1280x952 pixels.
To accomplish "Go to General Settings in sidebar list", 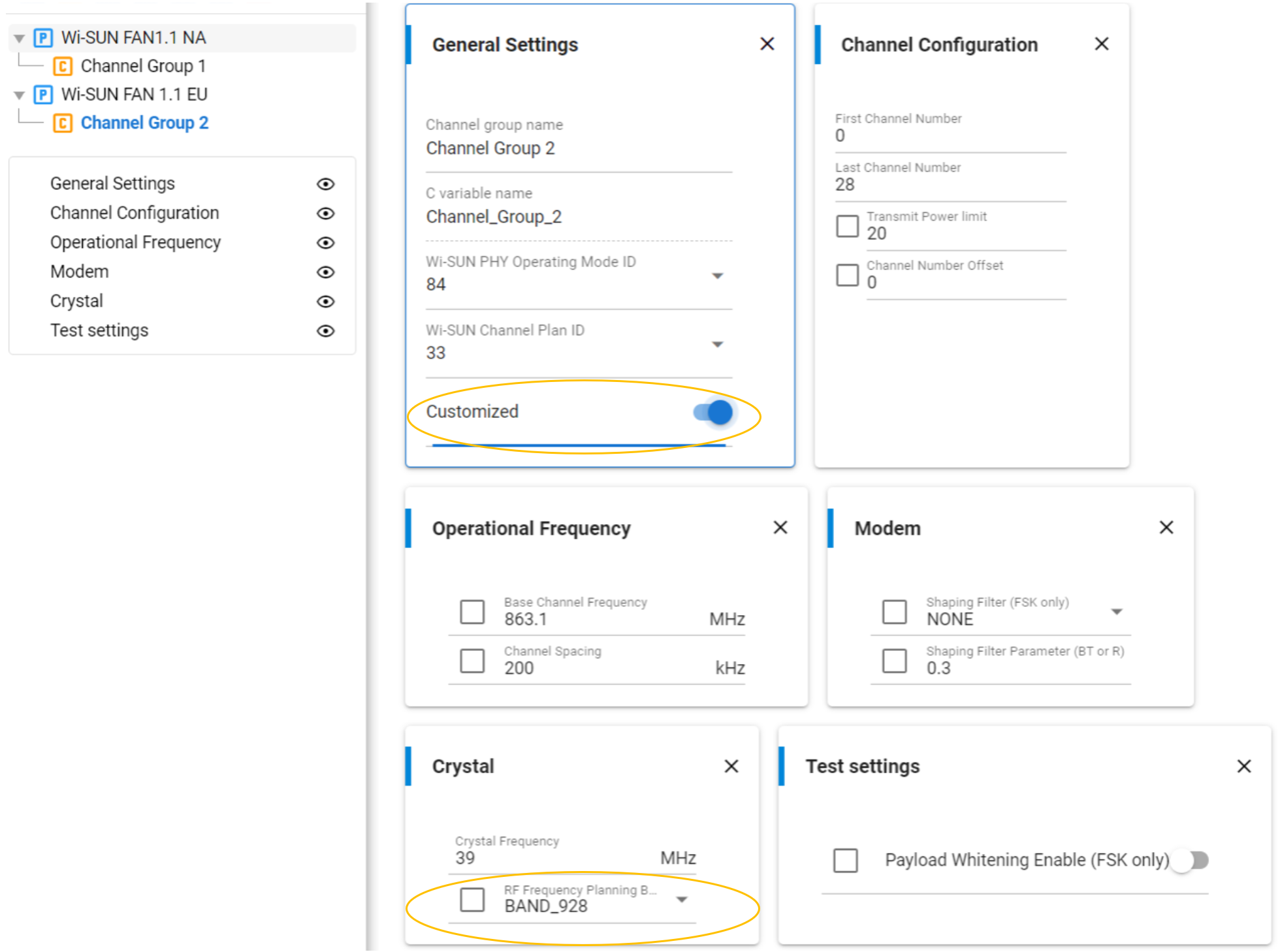I will (x=112, y=183).
